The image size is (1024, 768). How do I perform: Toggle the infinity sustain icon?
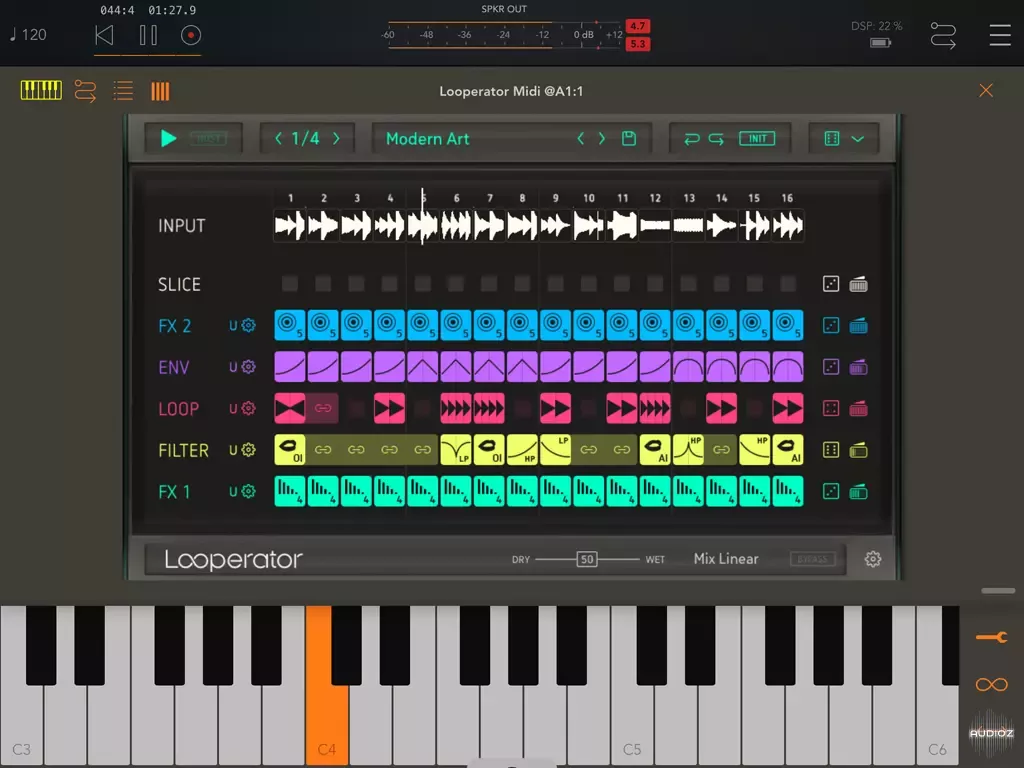[991, 684]
